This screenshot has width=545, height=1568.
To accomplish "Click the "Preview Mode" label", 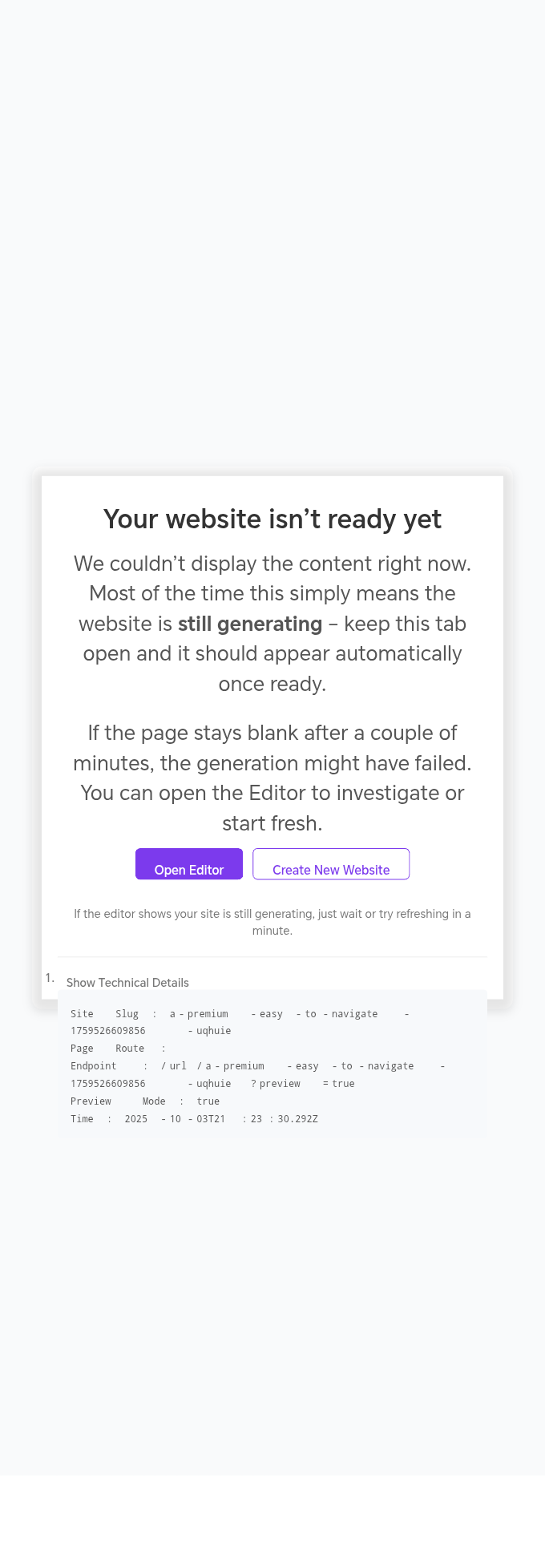I will coord(118,1101).
